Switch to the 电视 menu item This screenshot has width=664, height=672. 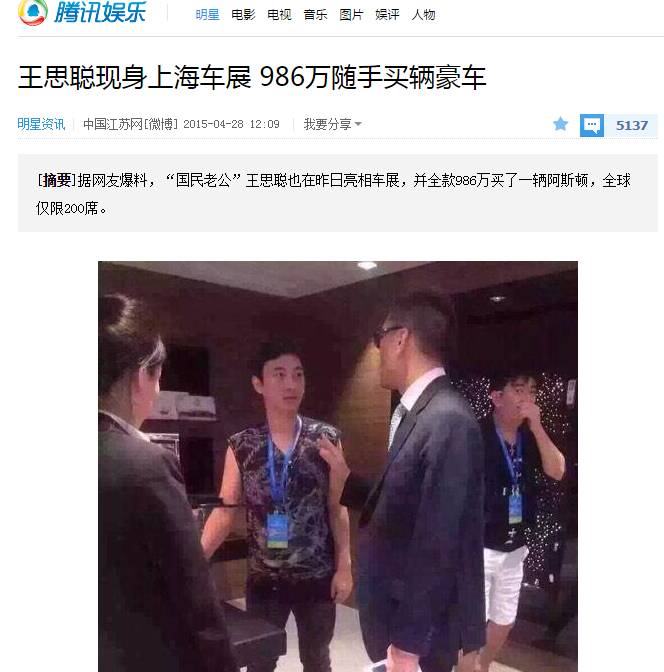[x=279, y=15]
